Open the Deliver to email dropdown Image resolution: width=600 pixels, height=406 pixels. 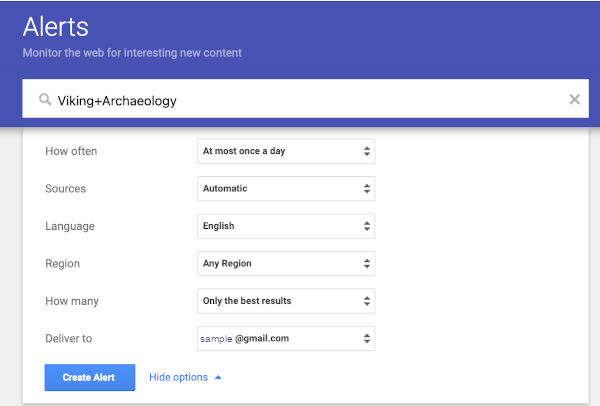click(x=286, y=338)
